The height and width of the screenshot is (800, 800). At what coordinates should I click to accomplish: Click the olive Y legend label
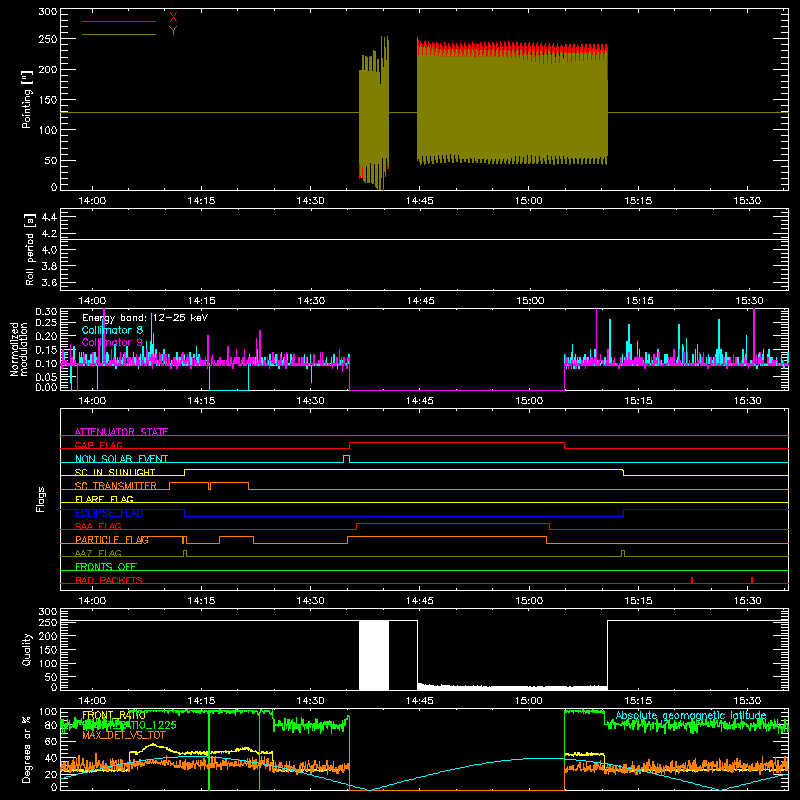(x=173, y=31)
